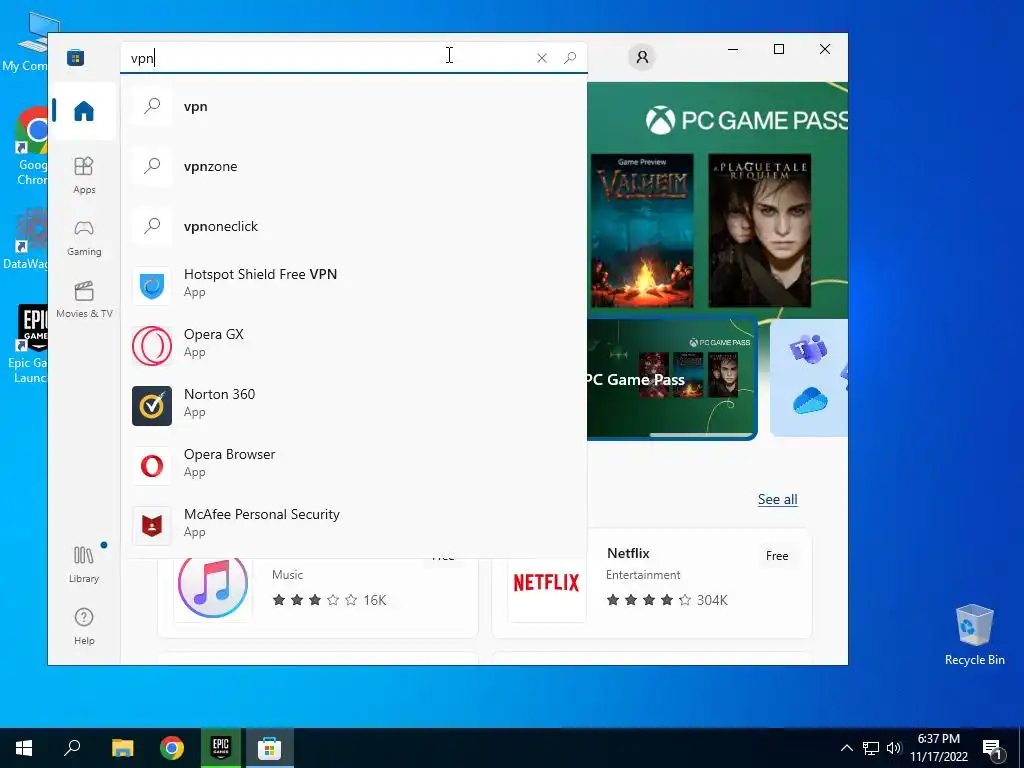Open the Library in the sidebar
Viewport: 1024px width, 768px height.
[84, 565]
